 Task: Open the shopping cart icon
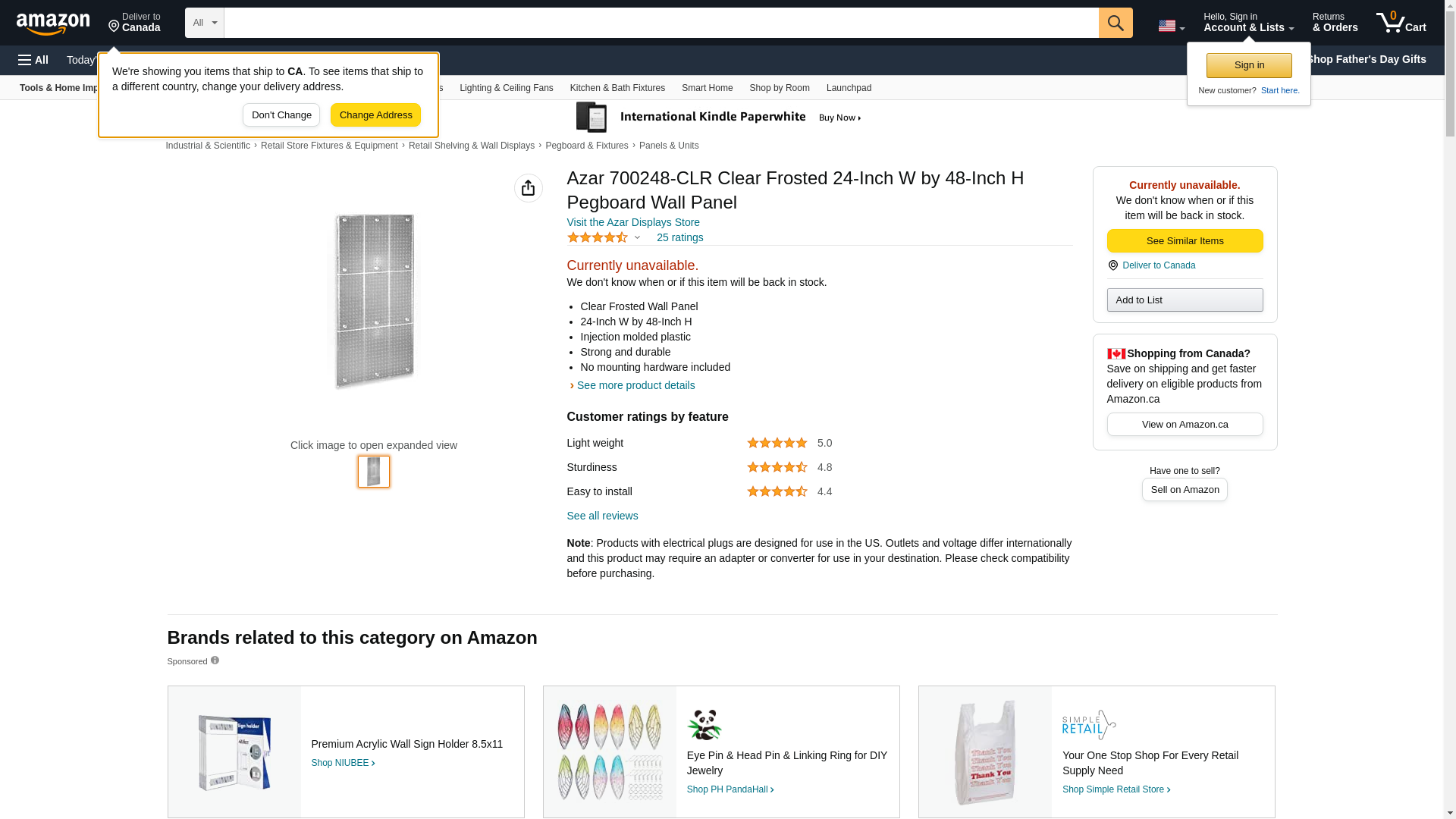pyautogui.click(x=1401, y=23)
